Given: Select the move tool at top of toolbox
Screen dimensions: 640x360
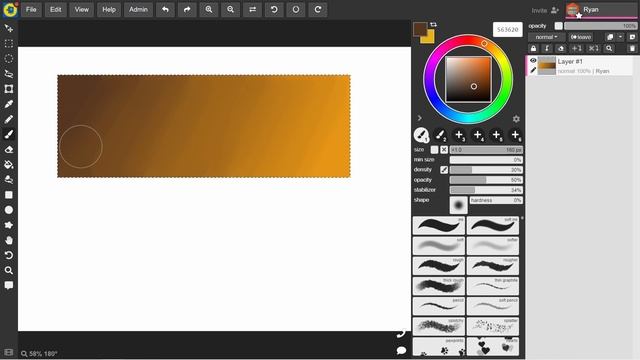Looking at the screenshot, I should (x=9, y=28).
